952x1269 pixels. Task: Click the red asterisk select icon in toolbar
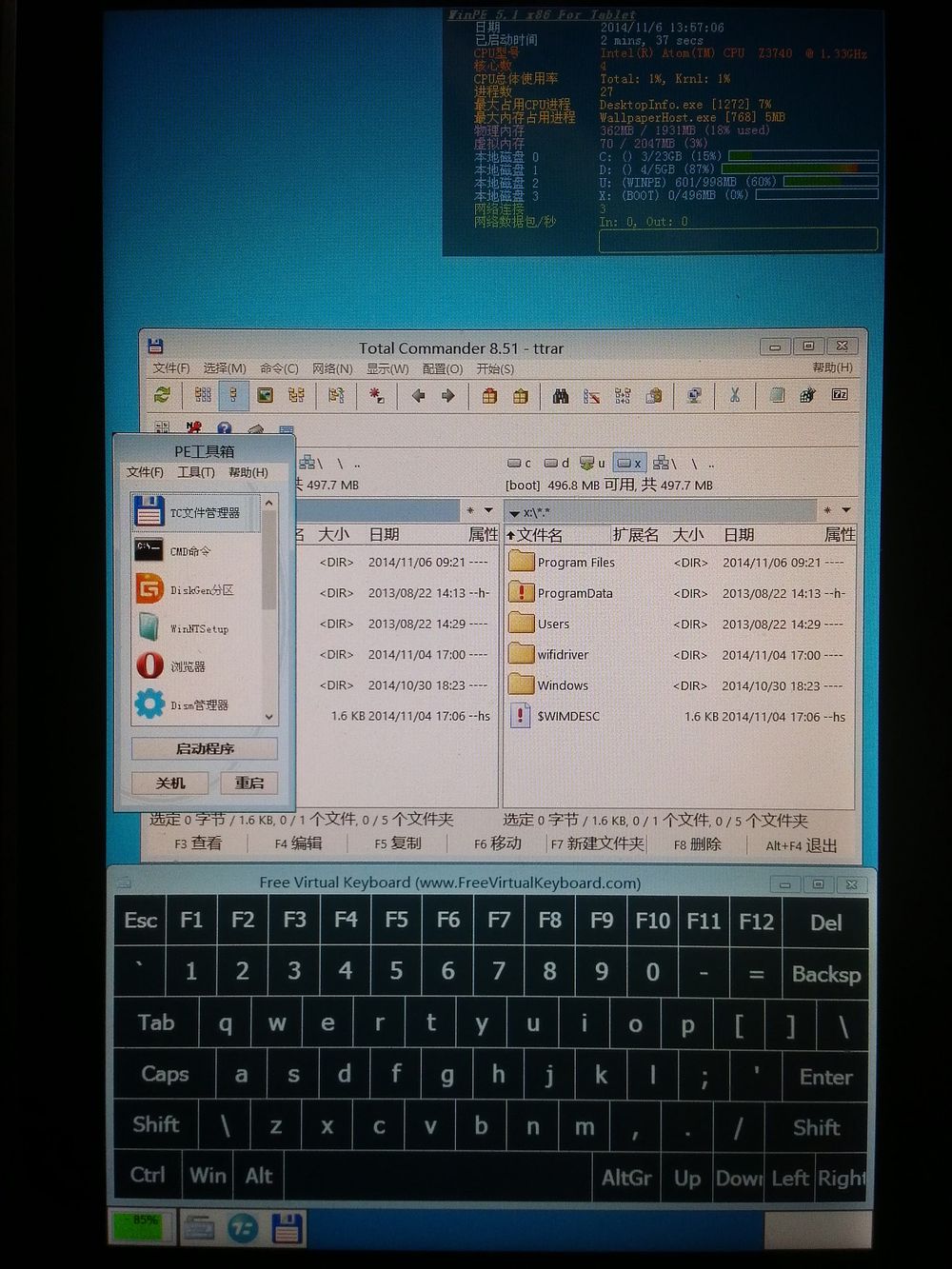click(x=377, y=395)
